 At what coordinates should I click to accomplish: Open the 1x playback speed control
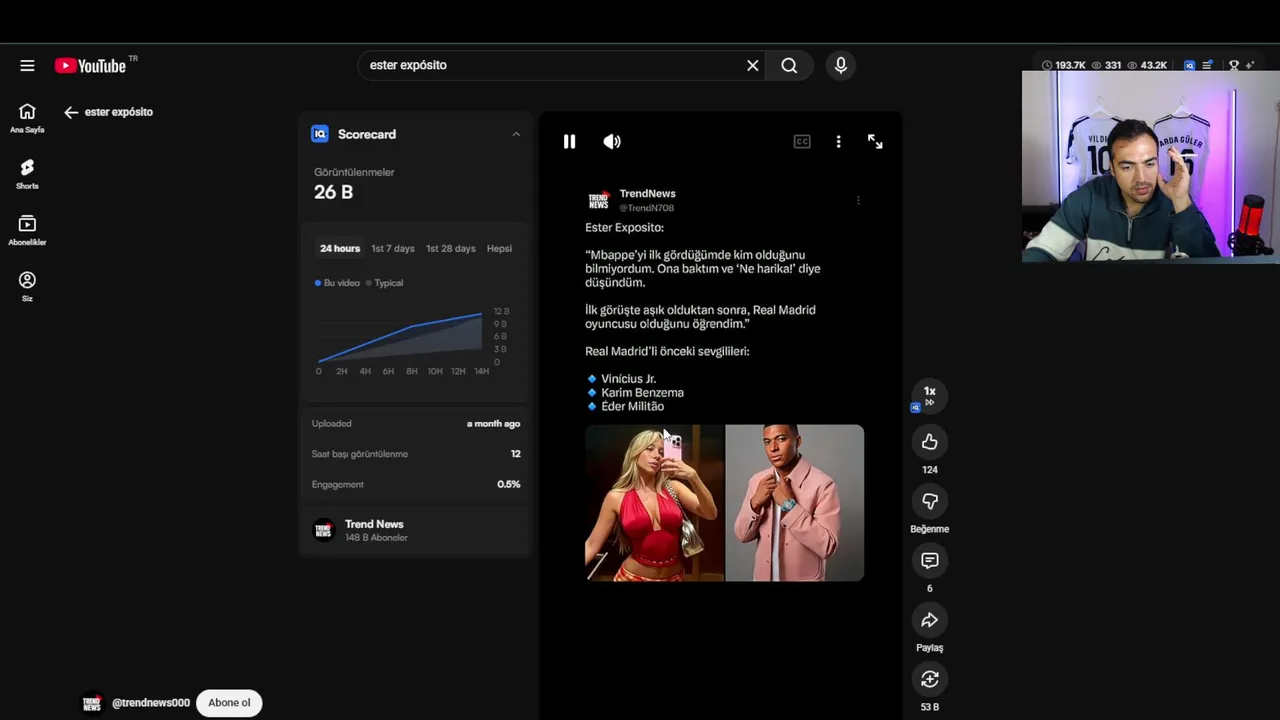coord(929,396)
